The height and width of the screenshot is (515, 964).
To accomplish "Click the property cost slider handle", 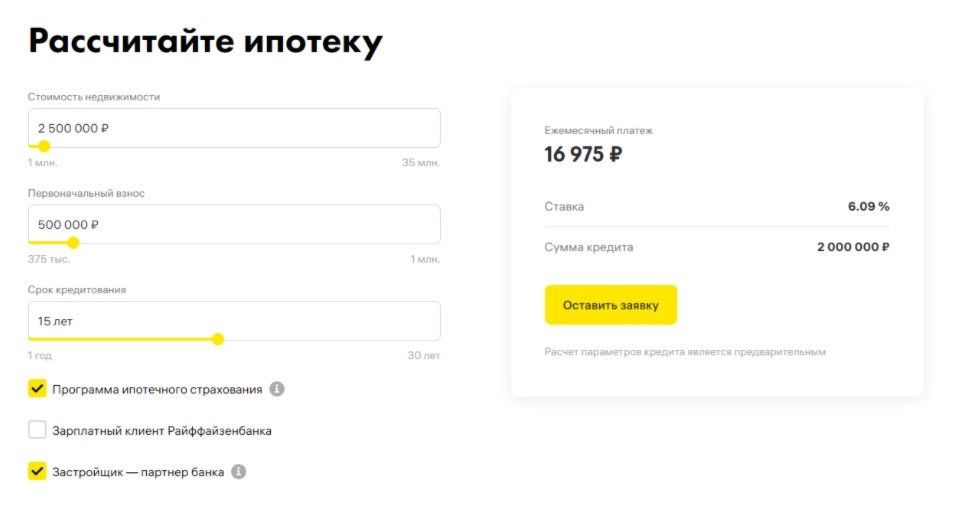I will (x=44, y=146).
